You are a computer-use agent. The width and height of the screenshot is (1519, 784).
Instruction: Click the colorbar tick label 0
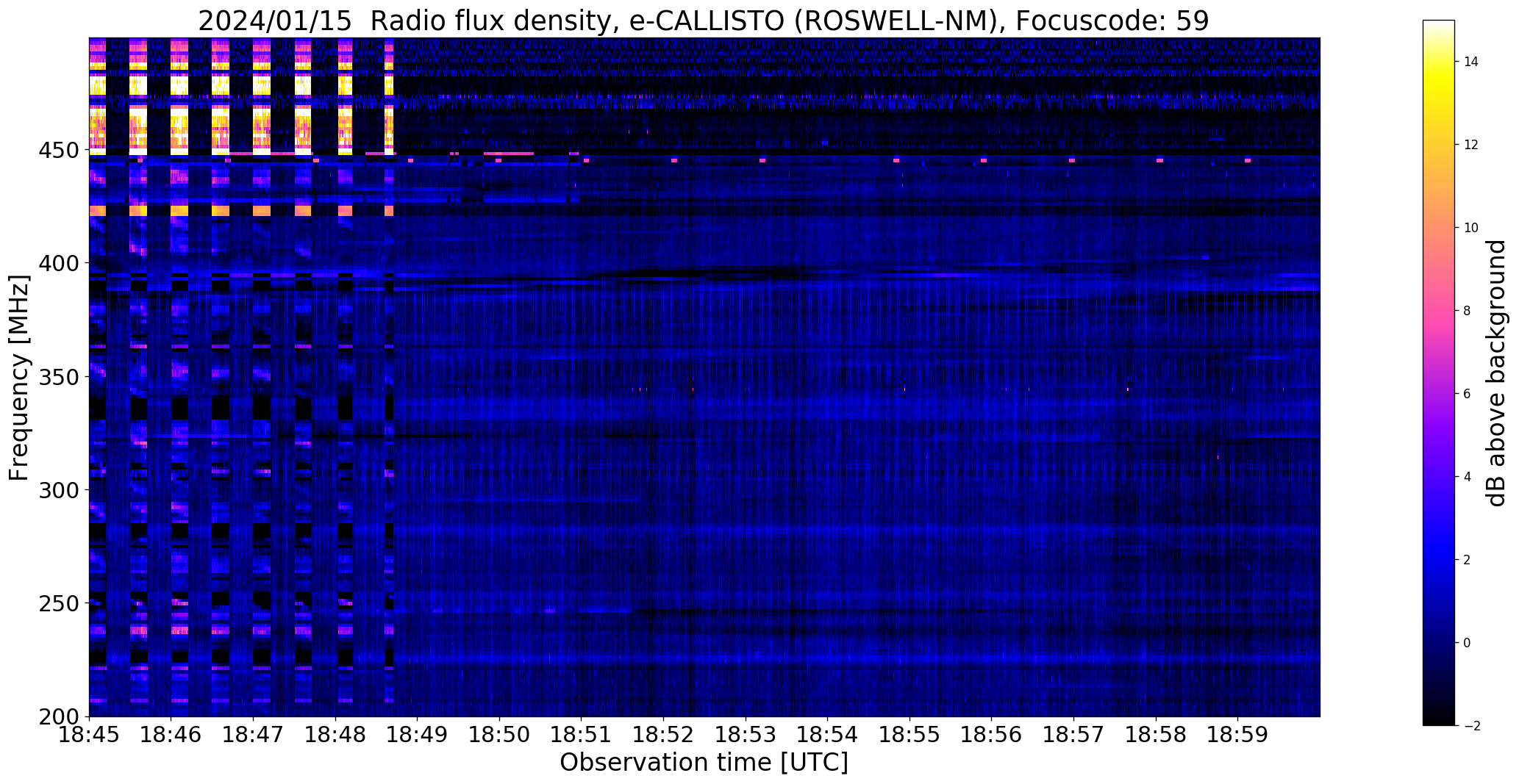1468,643
